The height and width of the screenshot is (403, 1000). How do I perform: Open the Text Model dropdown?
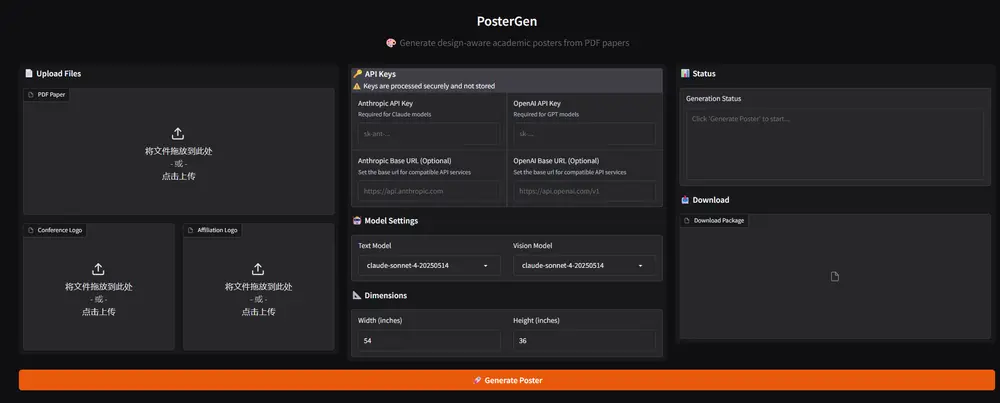(x=429, y=265)
